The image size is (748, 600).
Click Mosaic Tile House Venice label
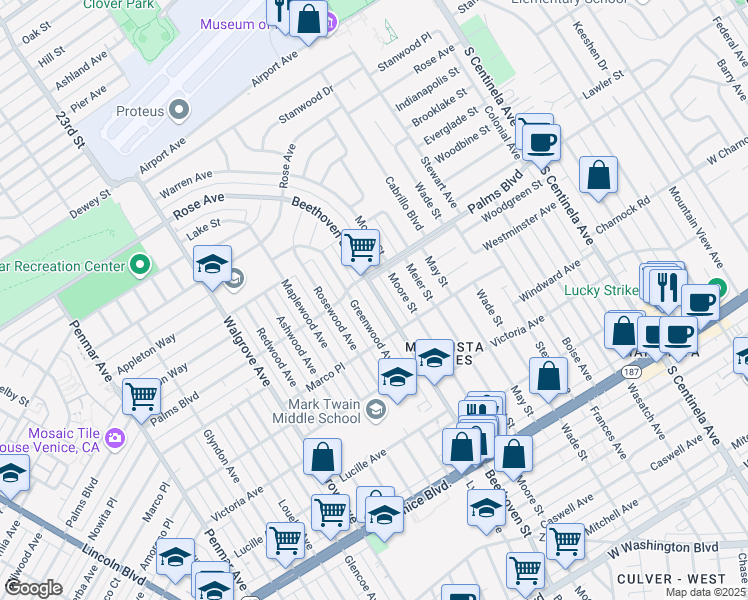[x=50, y=440]
